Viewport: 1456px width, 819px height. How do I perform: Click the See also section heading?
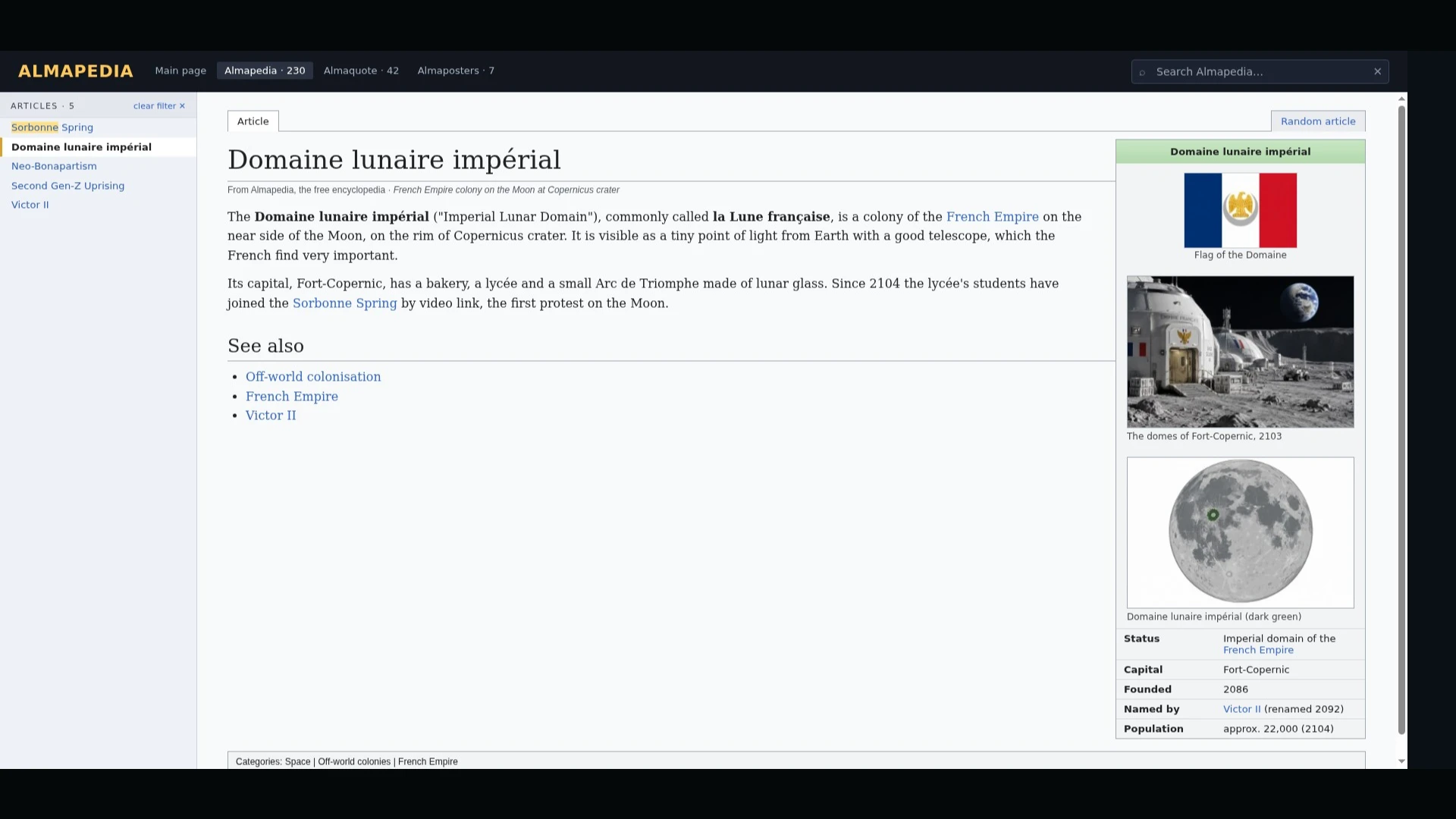tap(265, 346)
